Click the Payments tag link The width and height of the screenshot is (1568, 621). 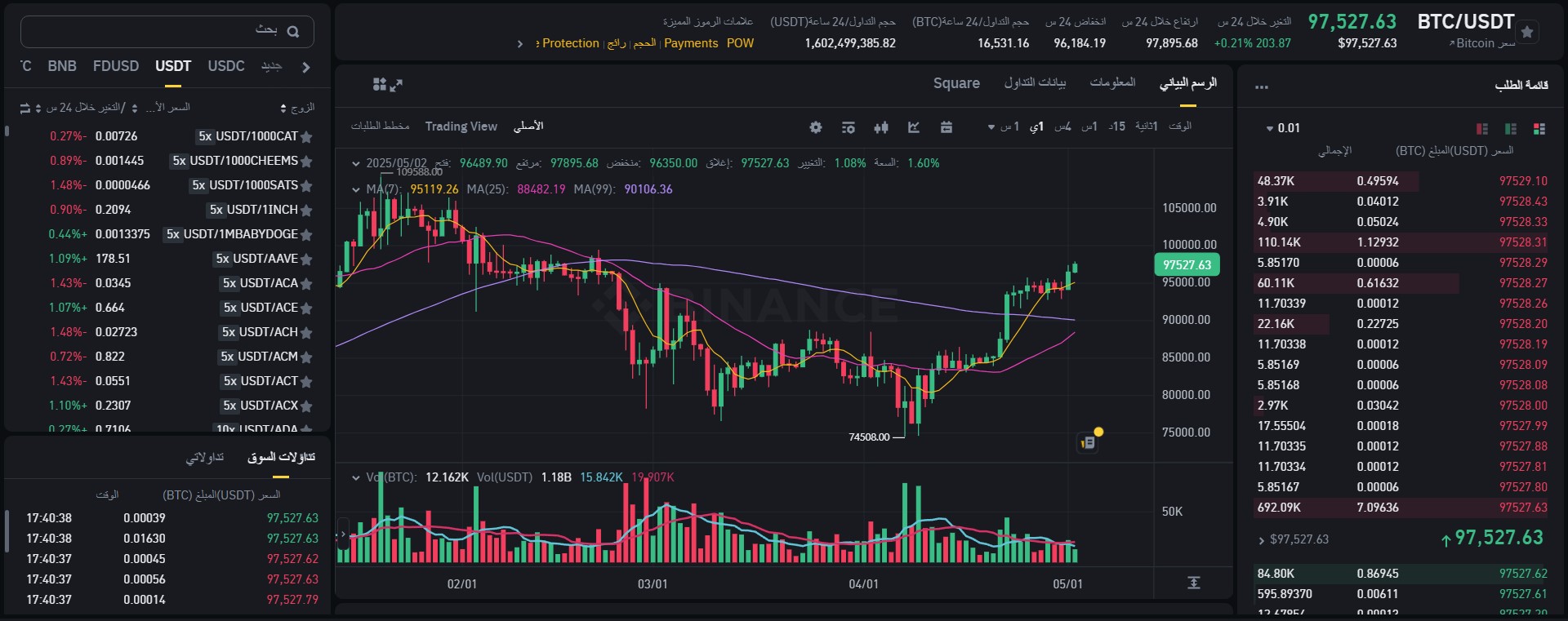(x=691, y=44)
